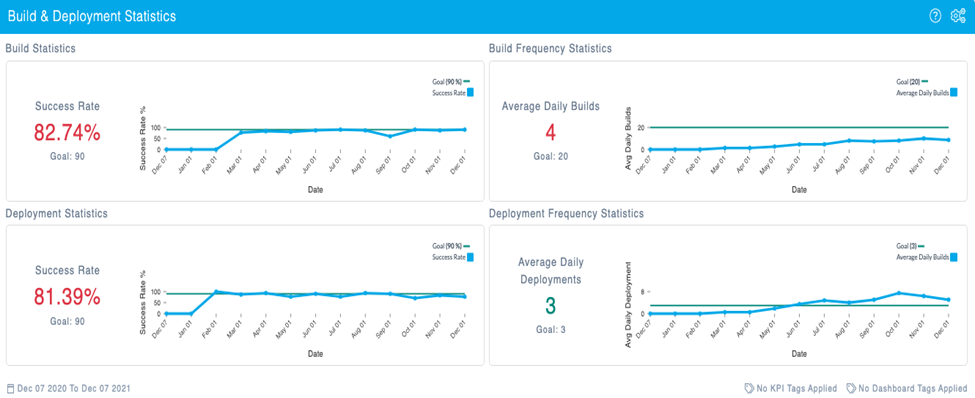975x398 pixels.
Task: Toggle Average Daily Builds legend in Build Frequency
Action: click(x=926, y=92)
